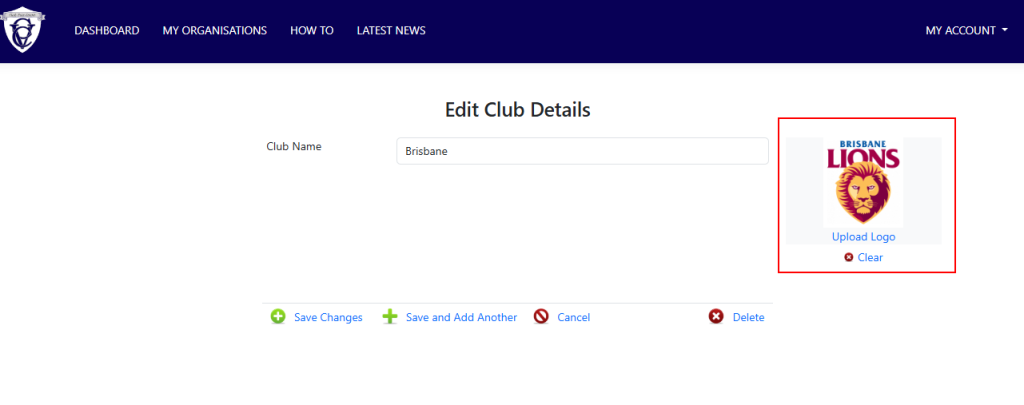Image resolution: width=1024 pixels, height=405 pixels.
Task: Click the small red Clear cross icon
Action: click(x=848, y=257)
